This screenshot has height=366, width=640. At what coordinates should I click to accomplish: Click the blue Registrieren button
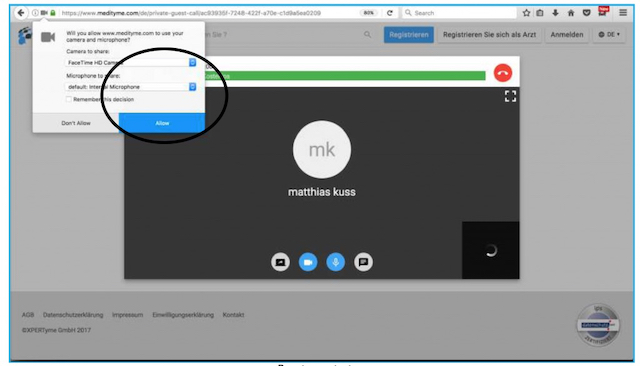point(409,35)
